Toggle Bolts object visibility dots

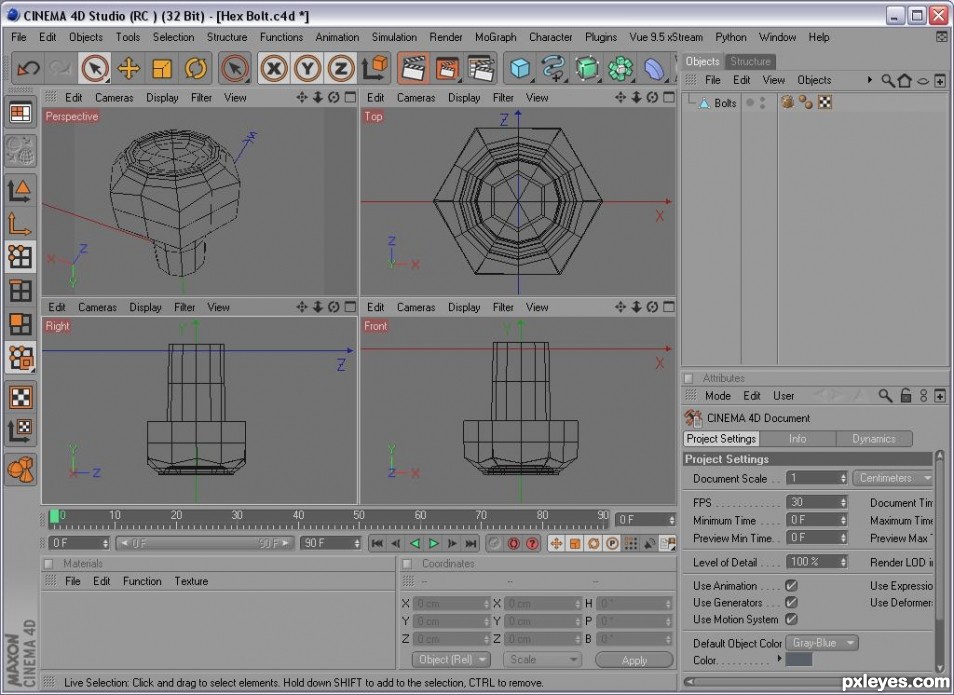(x=762, y=103)
